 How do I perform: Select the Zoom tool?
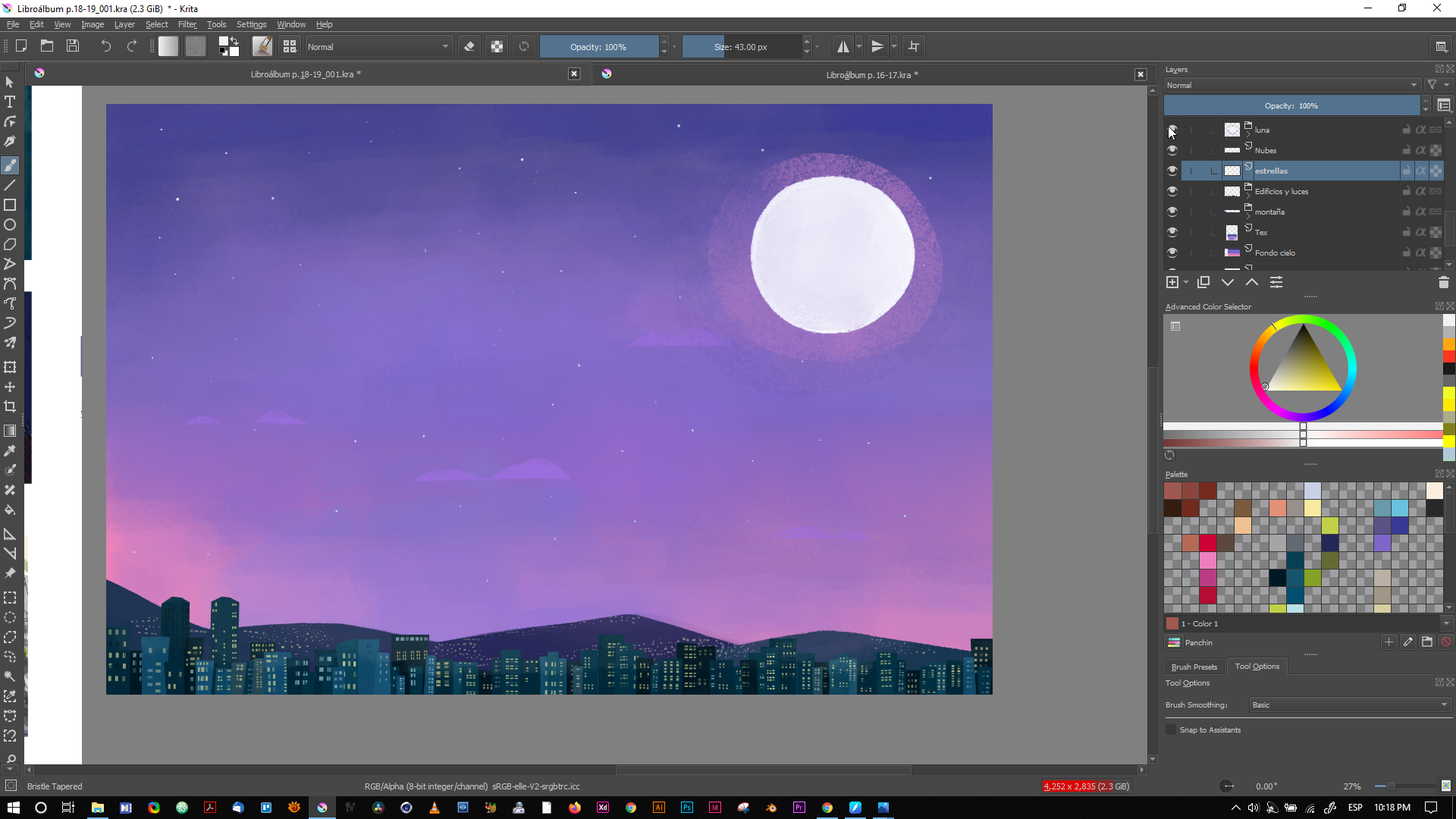pyautogui.click(x=10, y=758)
